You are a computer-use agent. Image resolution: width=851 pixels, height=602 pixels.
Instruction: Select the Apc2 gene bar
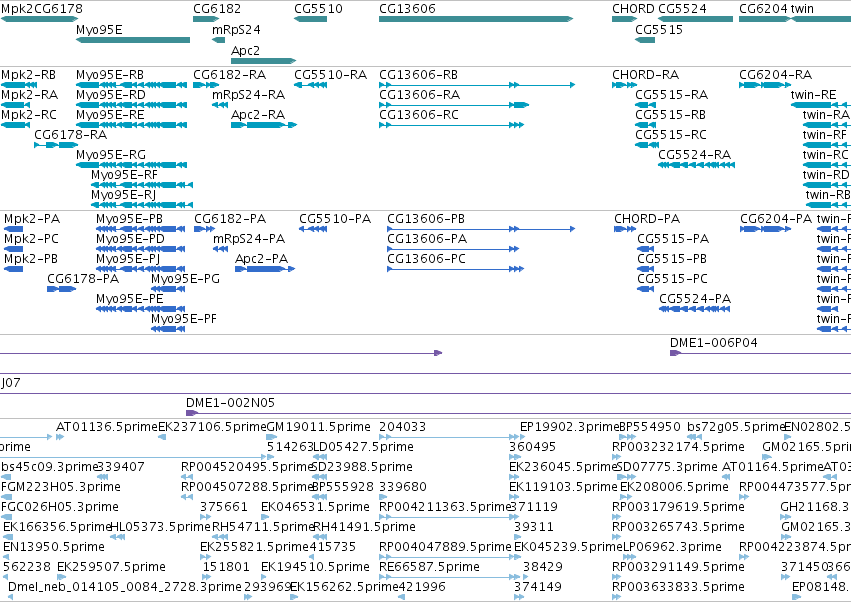[x=264, y=61]
